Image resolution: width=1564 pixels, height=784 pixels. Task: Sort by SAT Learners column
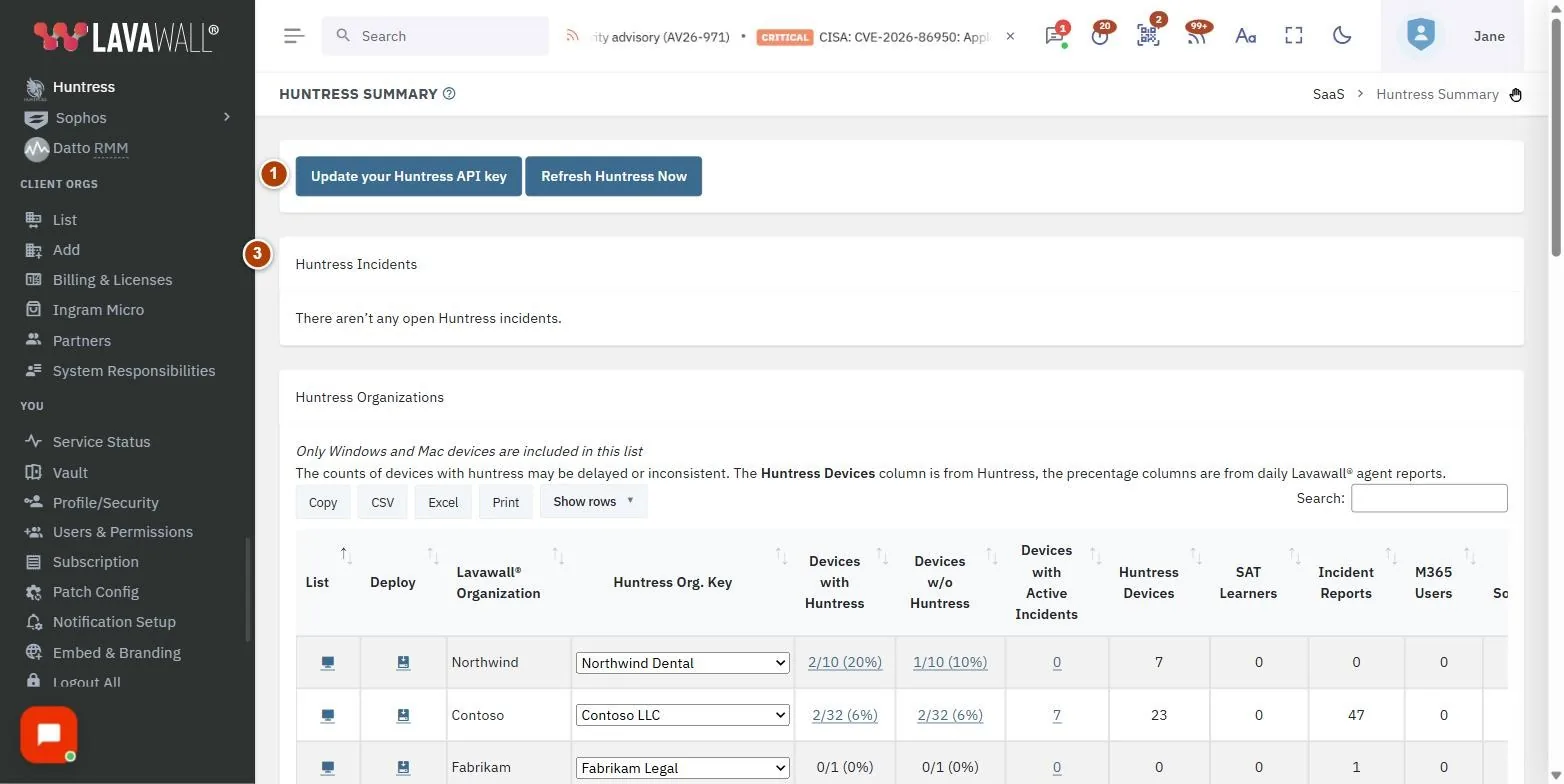click(x=1258, y=583)
